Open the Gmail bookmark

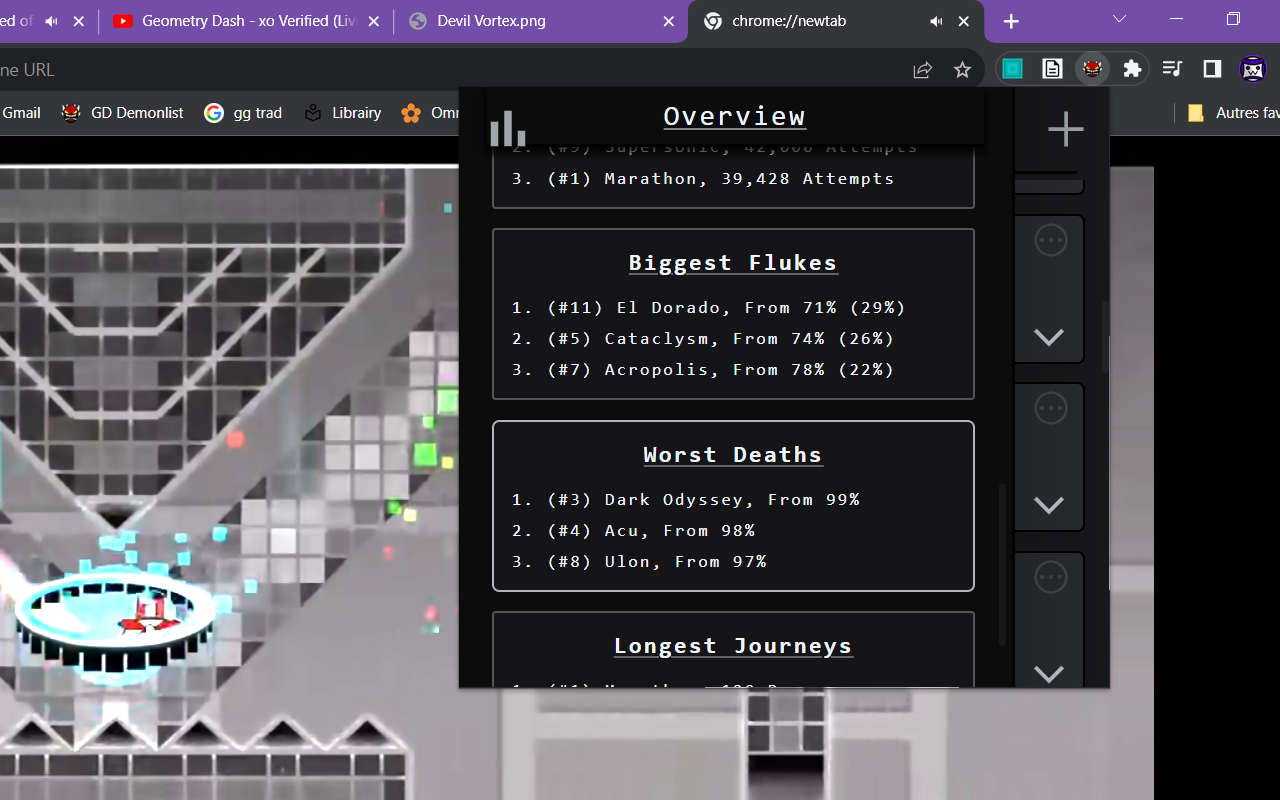pos(21,113)
